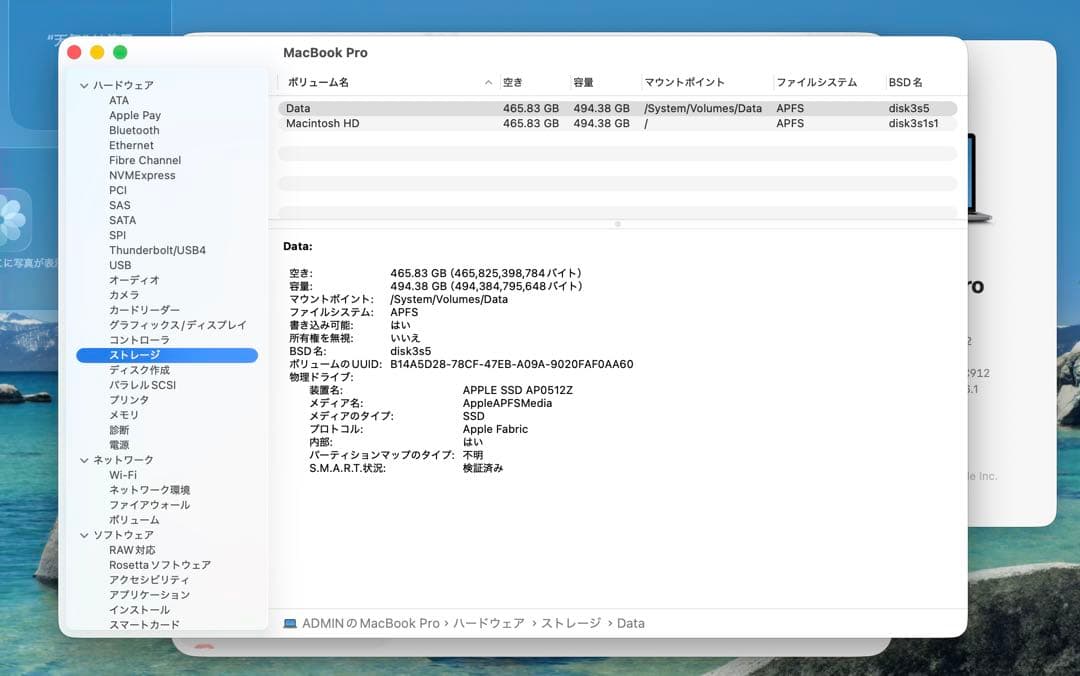Image resolution: width=1080 pixels, height=676 pixels.
Task: Click mount point /System/Volumes/Data cell
Action: click(x=703, y=109)
